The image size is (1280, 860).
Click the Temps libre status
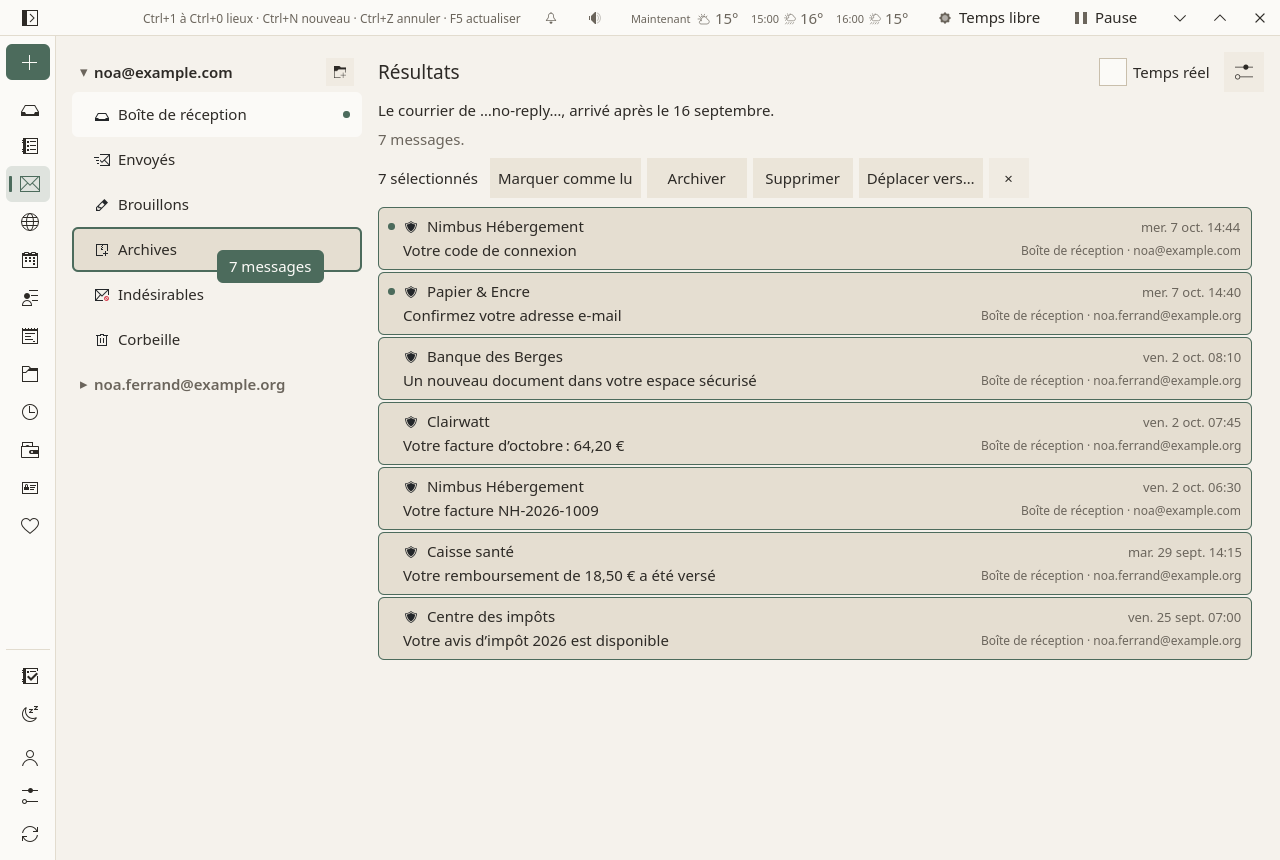click(989, 18)
